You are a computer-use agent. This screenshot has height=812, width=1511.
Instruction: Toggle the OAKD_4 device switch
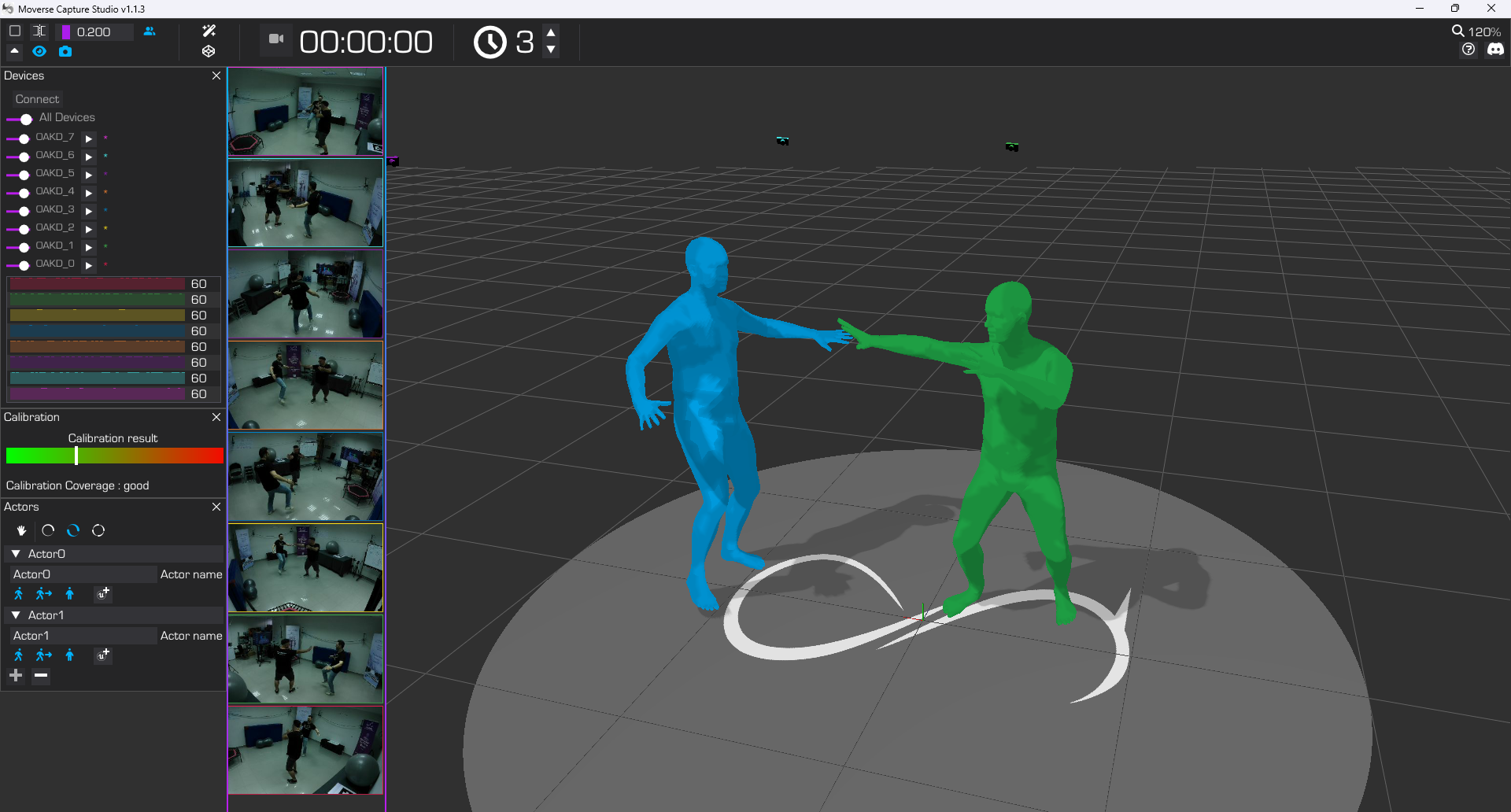(x=18, y=193)
